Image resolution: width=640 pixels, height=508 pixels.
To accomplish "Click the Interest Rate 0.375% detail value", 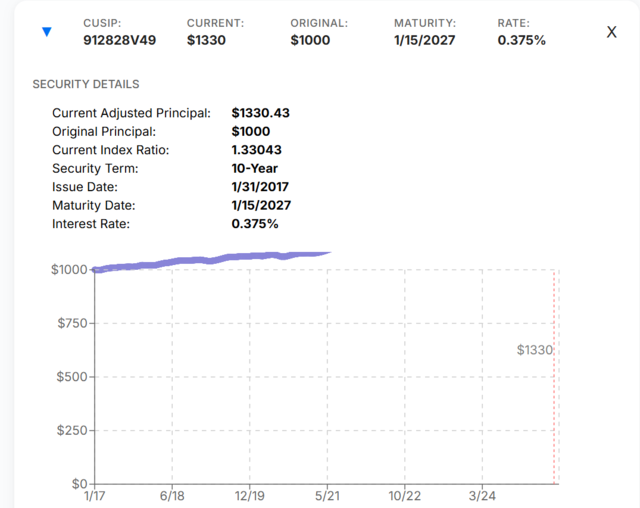I will coord(255,224).
